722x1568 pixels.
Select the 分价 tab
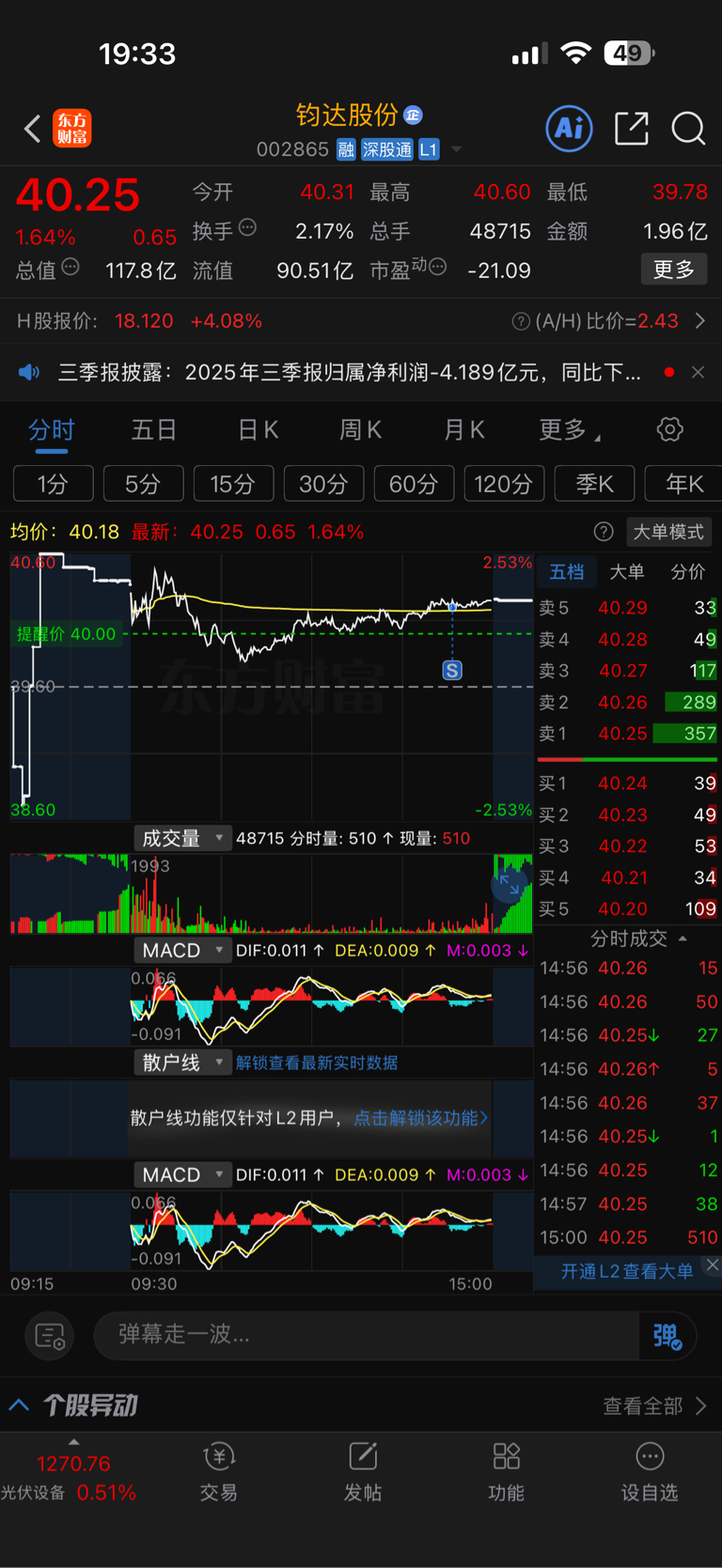point(688,571)
